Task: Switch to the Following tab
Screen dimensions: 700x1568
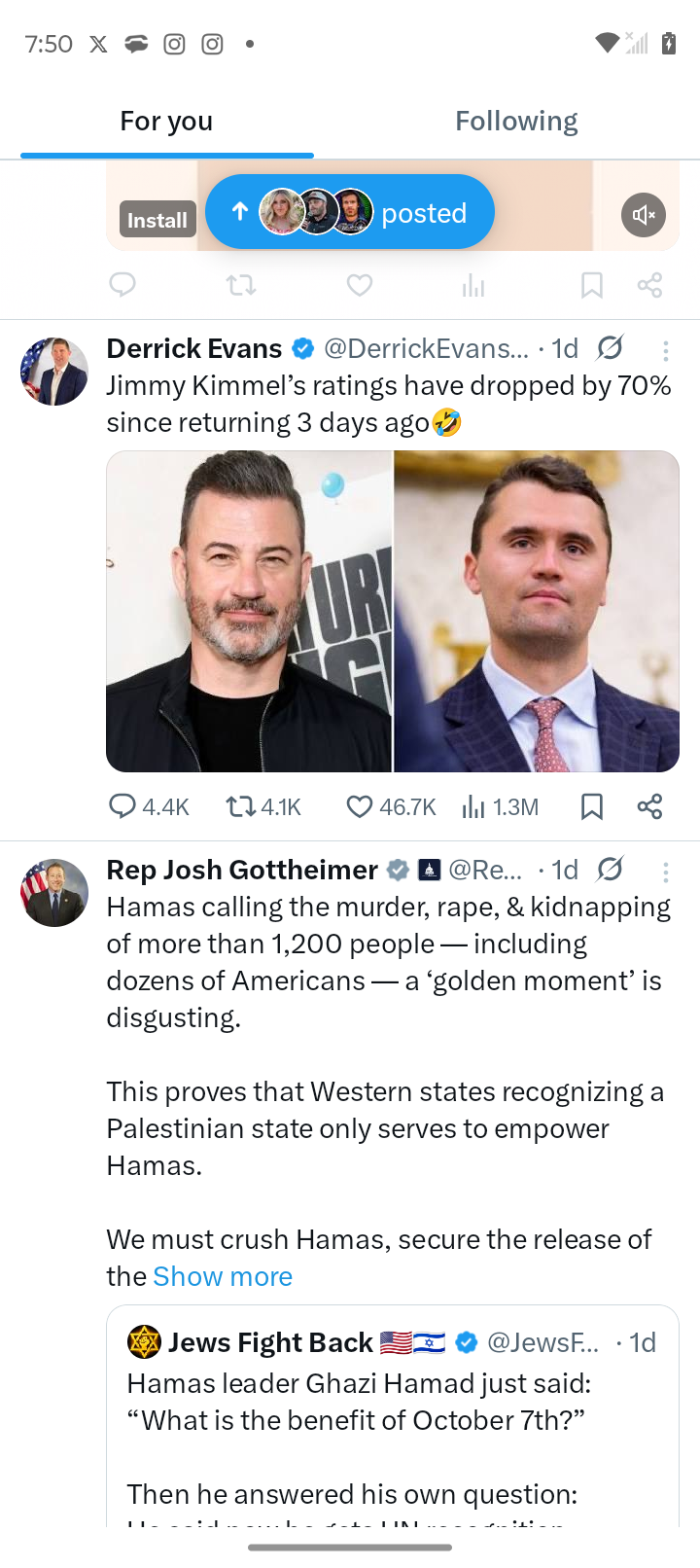Action: pos(516,122)
